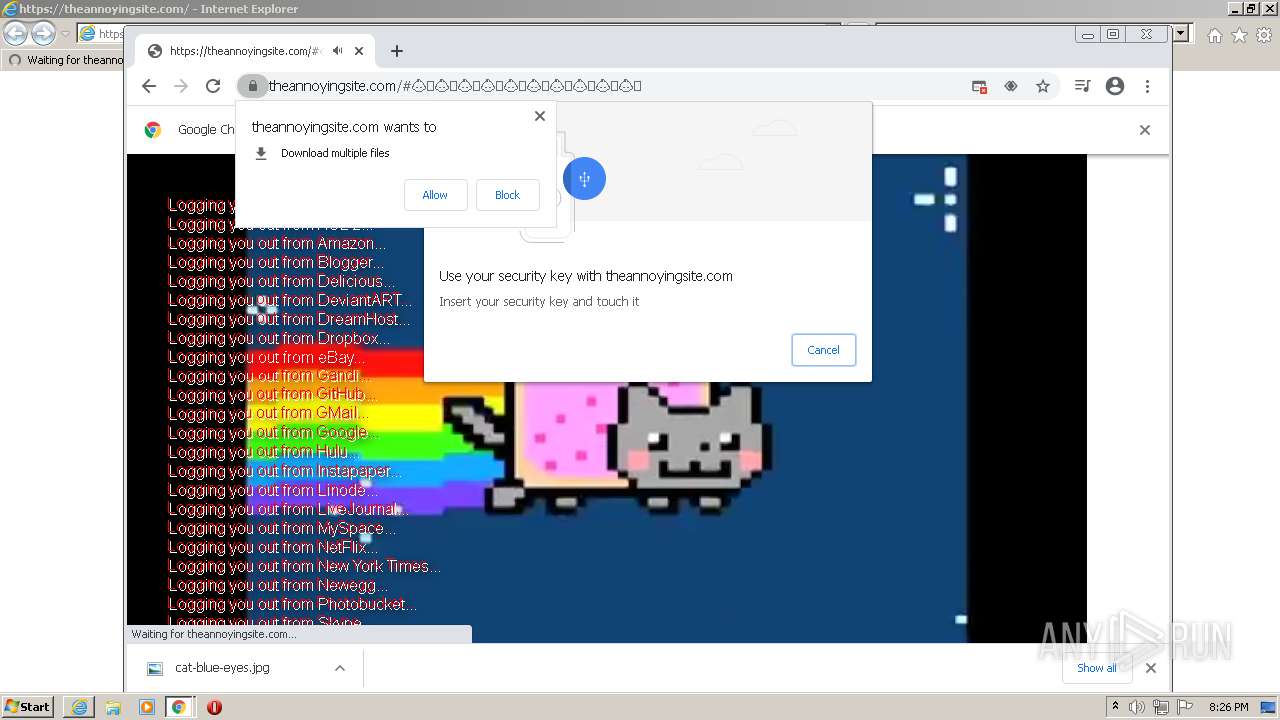Click 'Logging you out from Amazon...' text

click(277, 243)
